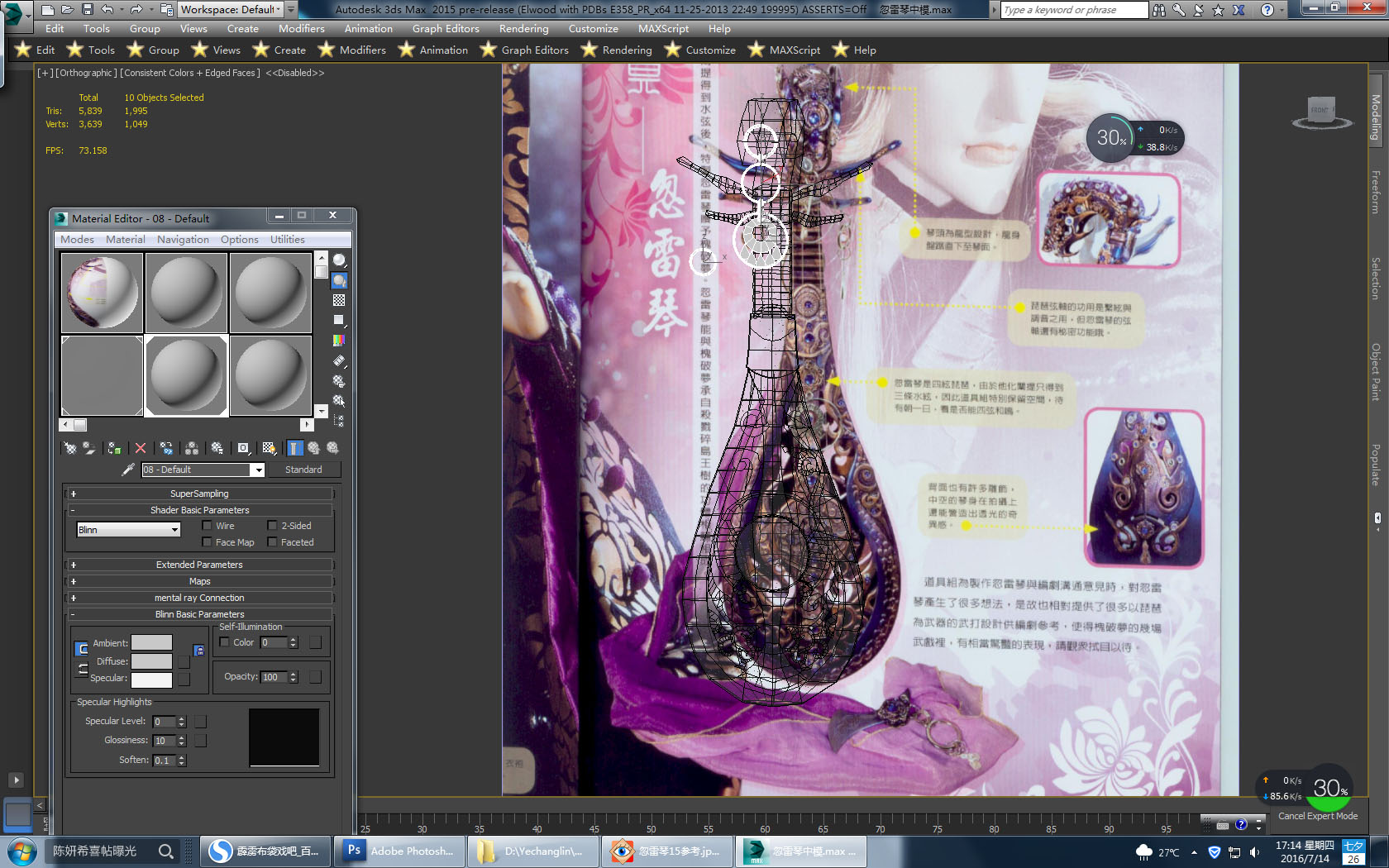Open the Workspace: Default dropdown

231,10
